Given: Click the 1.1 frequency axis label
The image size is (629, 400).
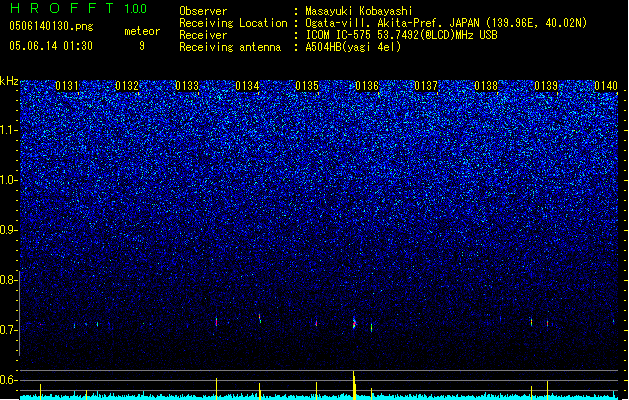Looking at the screenshot, I should (x=8, y=130).
